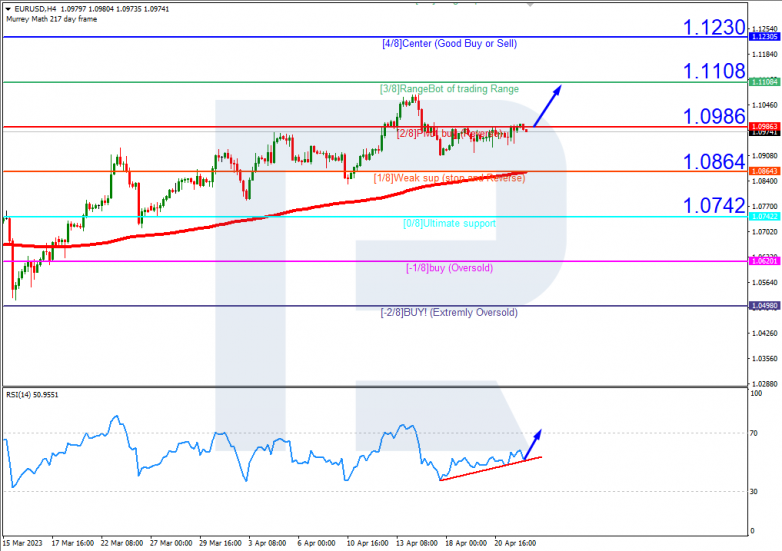The width and height of the screenshot is (782, 551).
Task: Click the large 1.1230 level number
Action: coord(714,27)
